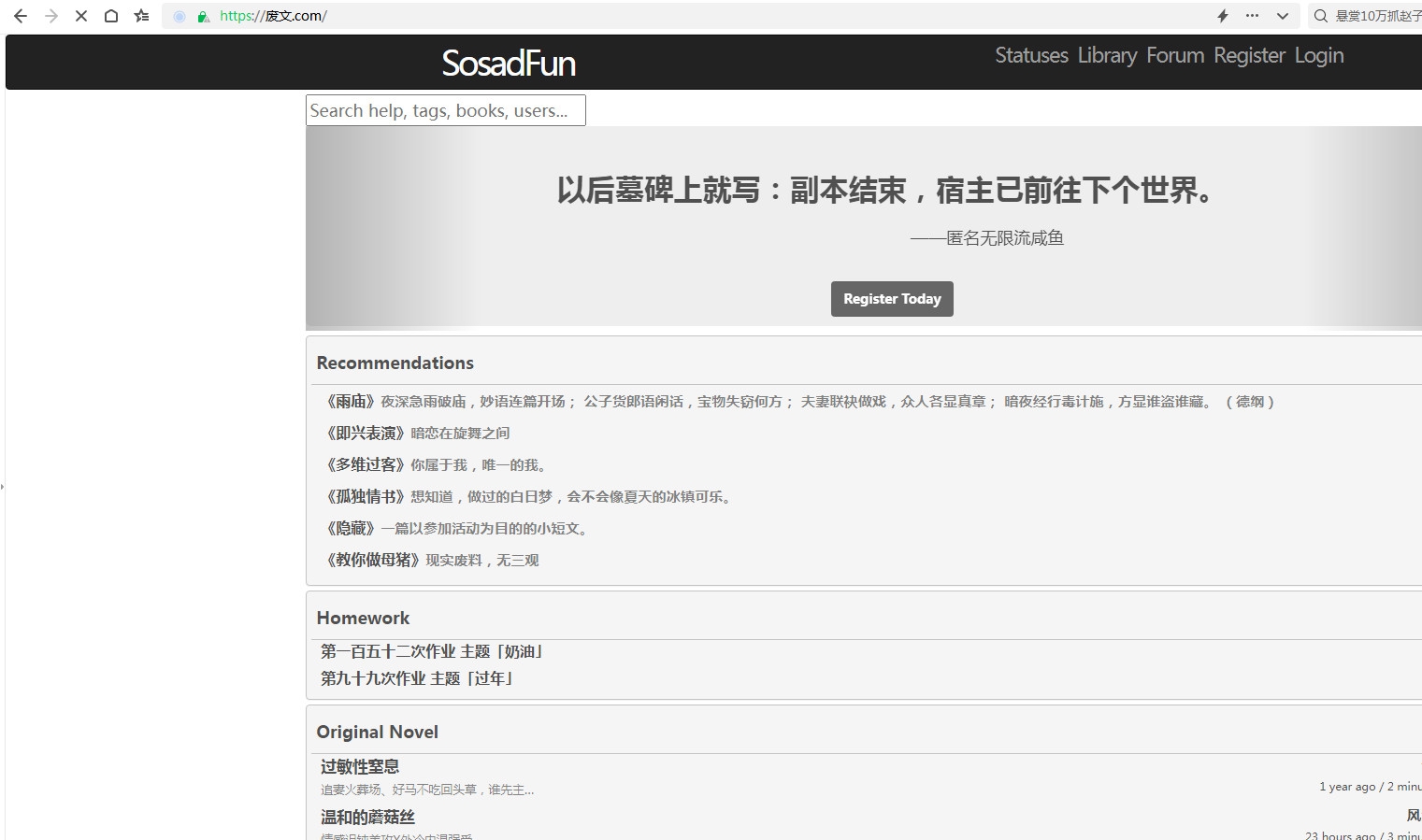The height and width of the screenshot is (840, 1422).
Task: Open the recommendation 《教你做母猪》
Action: pos(373,561)
